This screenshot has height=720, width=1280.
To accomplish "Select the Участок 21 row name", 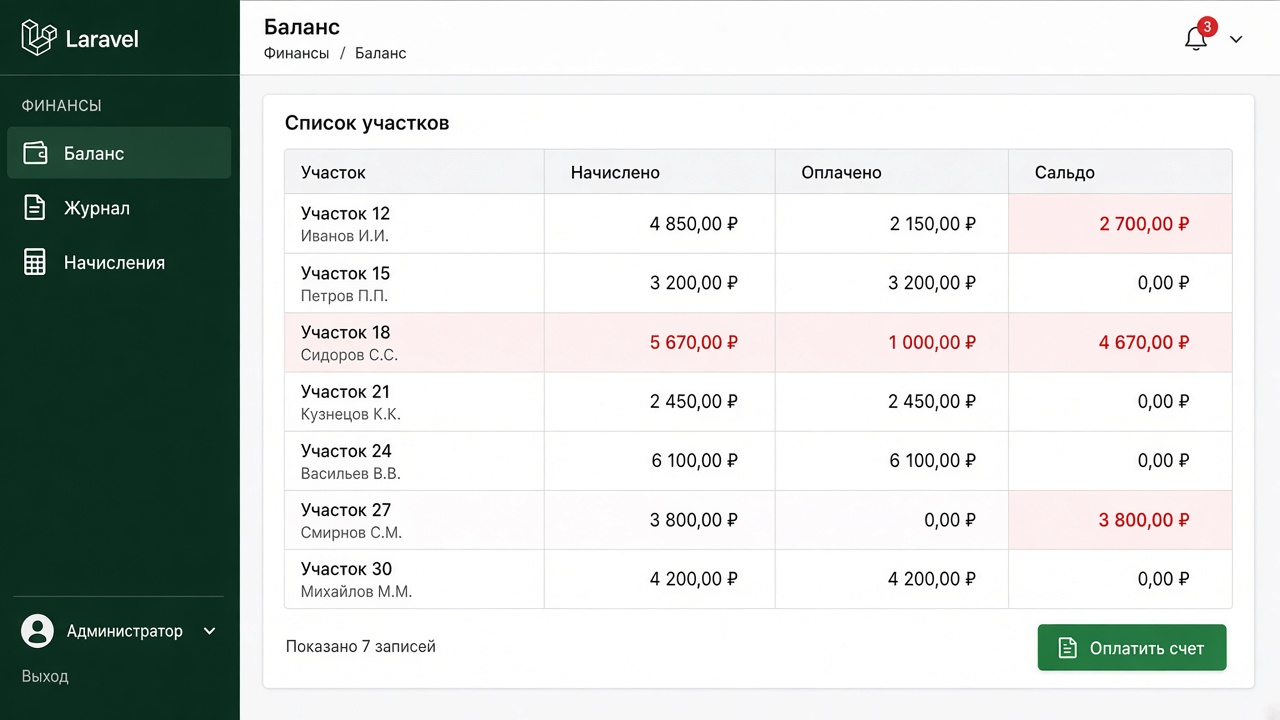I will pos(345,391).
